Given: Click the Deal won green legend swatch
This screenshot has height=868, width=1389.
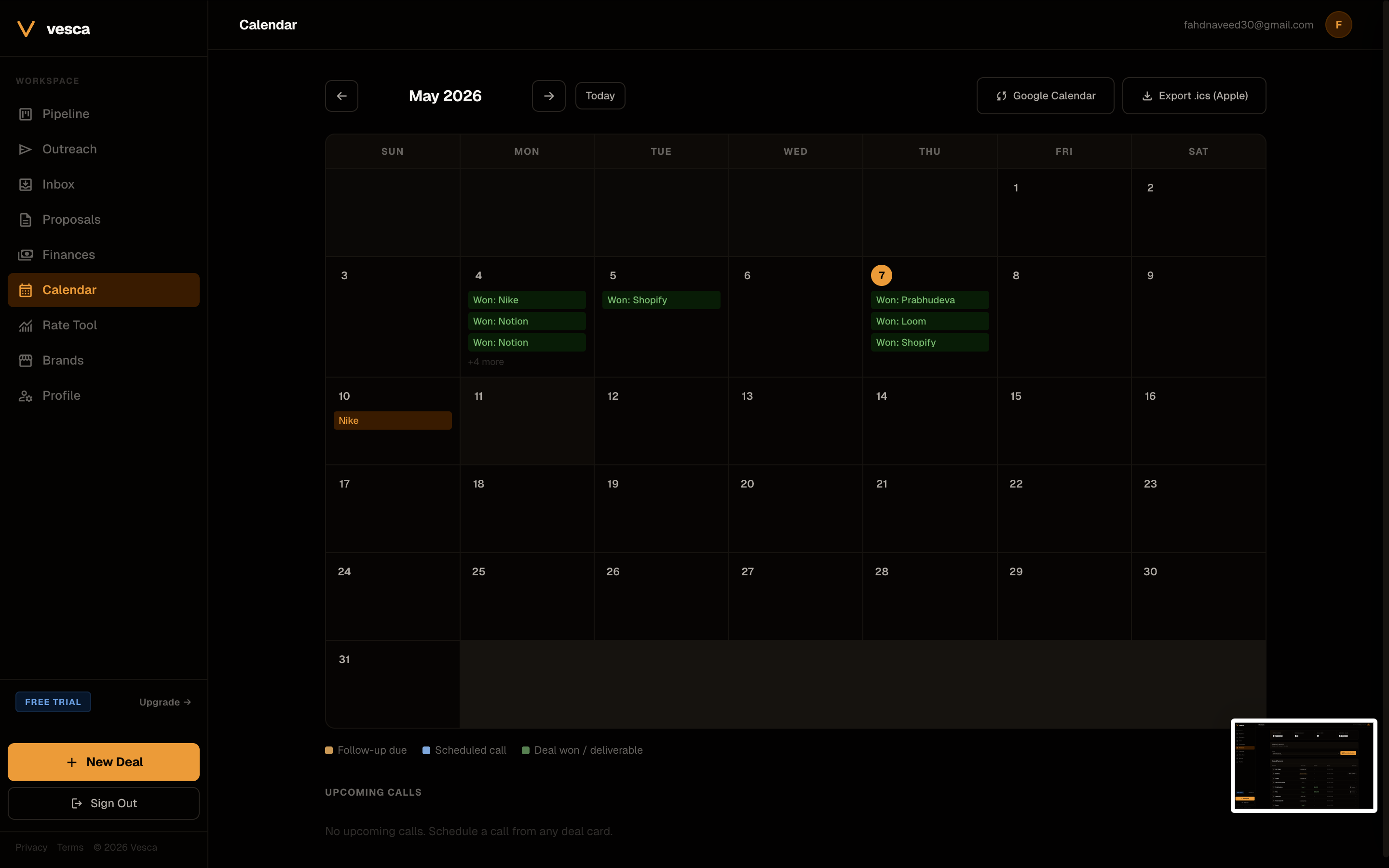Looking at the screenshot, I should (x=526, y=750).
